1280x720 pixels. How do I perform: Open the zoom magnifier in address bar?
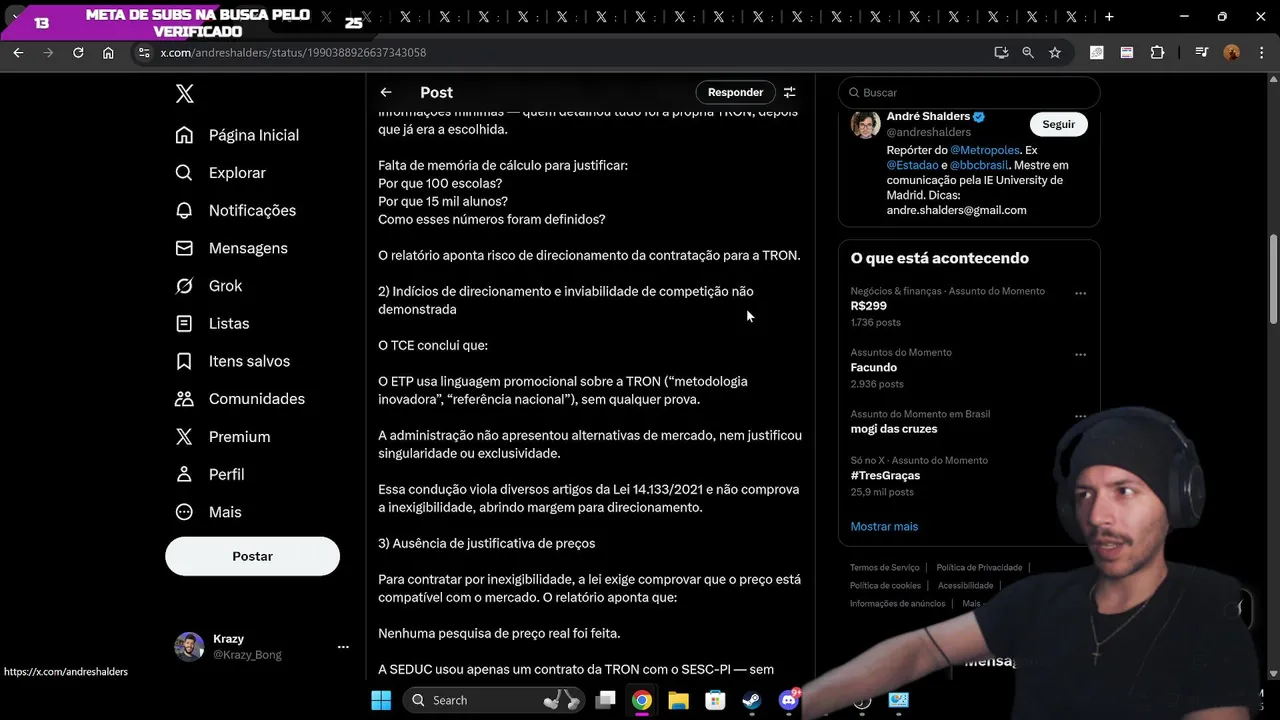1028,53
